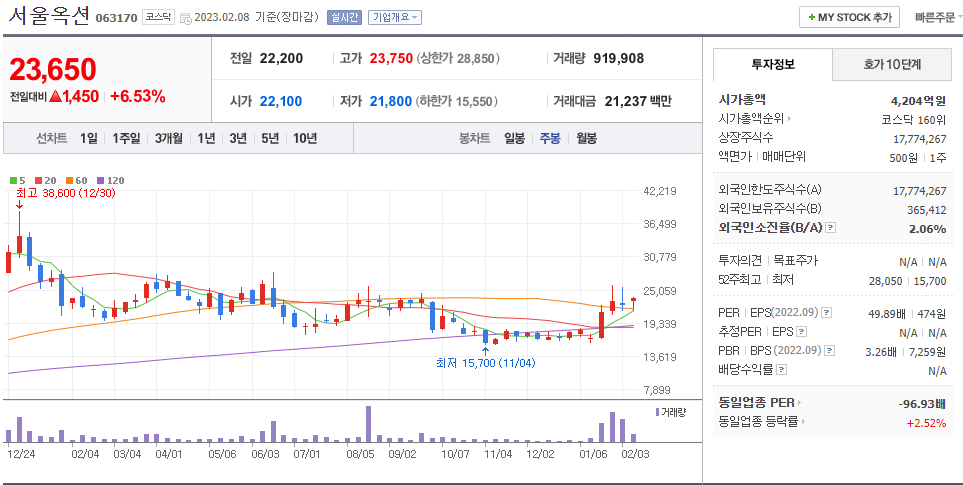Click the 실시간 badge button
Image resolution: width=963 pixels, height=485 pixels.
pos(345,17)
